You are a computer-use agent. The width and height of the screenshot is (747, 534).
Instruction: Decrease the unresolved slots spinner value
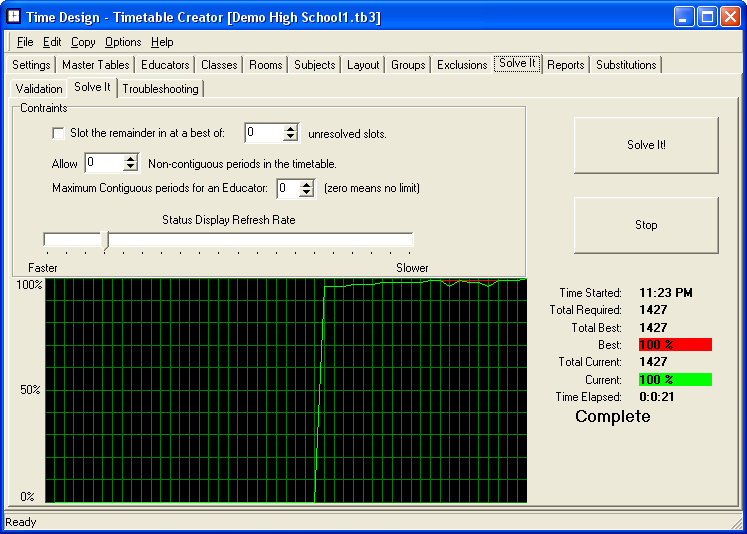click(291, 138)
